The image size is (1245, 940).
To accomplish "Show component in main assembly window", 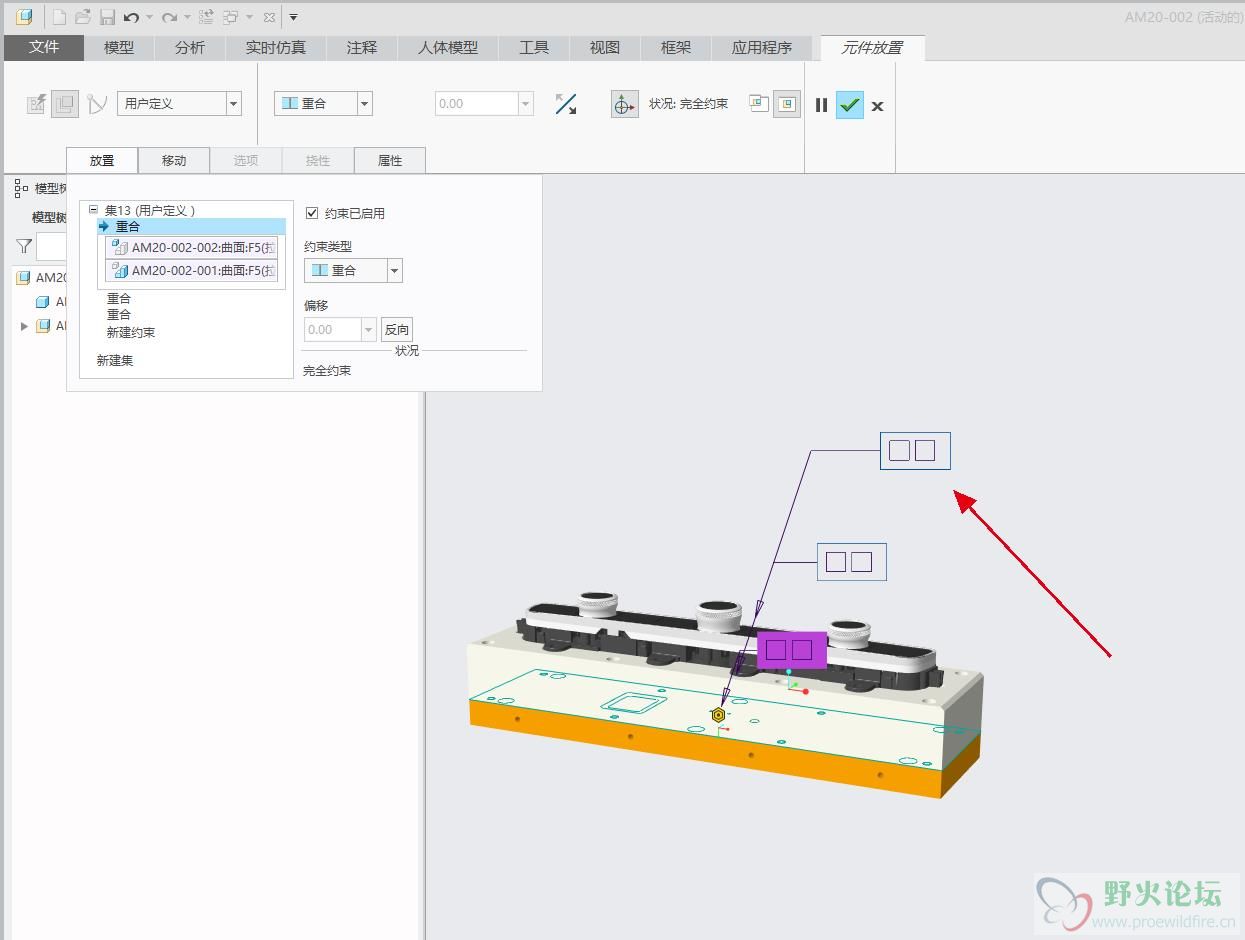I will [x=787, y=104].
